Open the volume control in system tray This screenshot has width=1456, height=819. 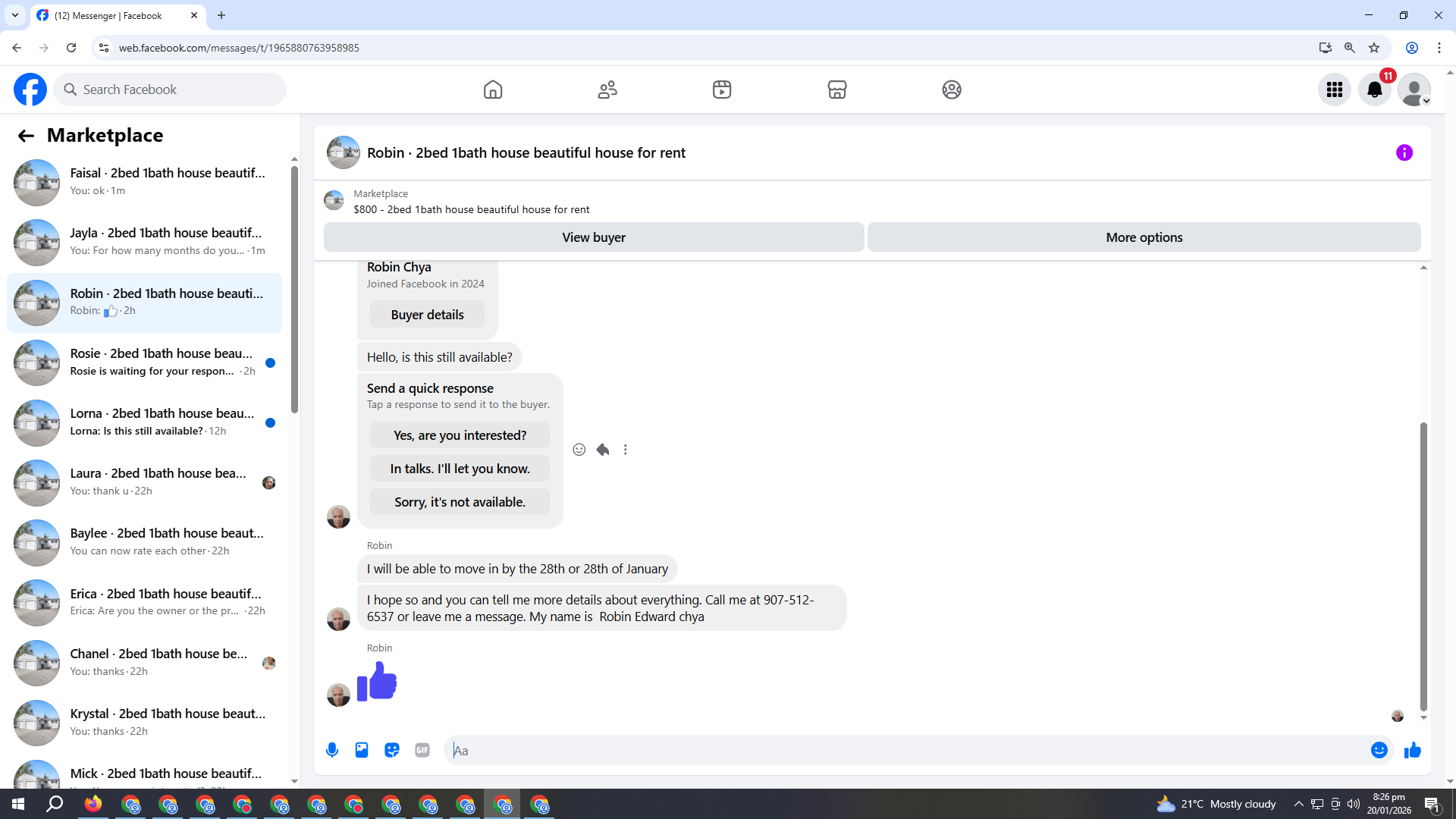click(x=1354, y=804)
